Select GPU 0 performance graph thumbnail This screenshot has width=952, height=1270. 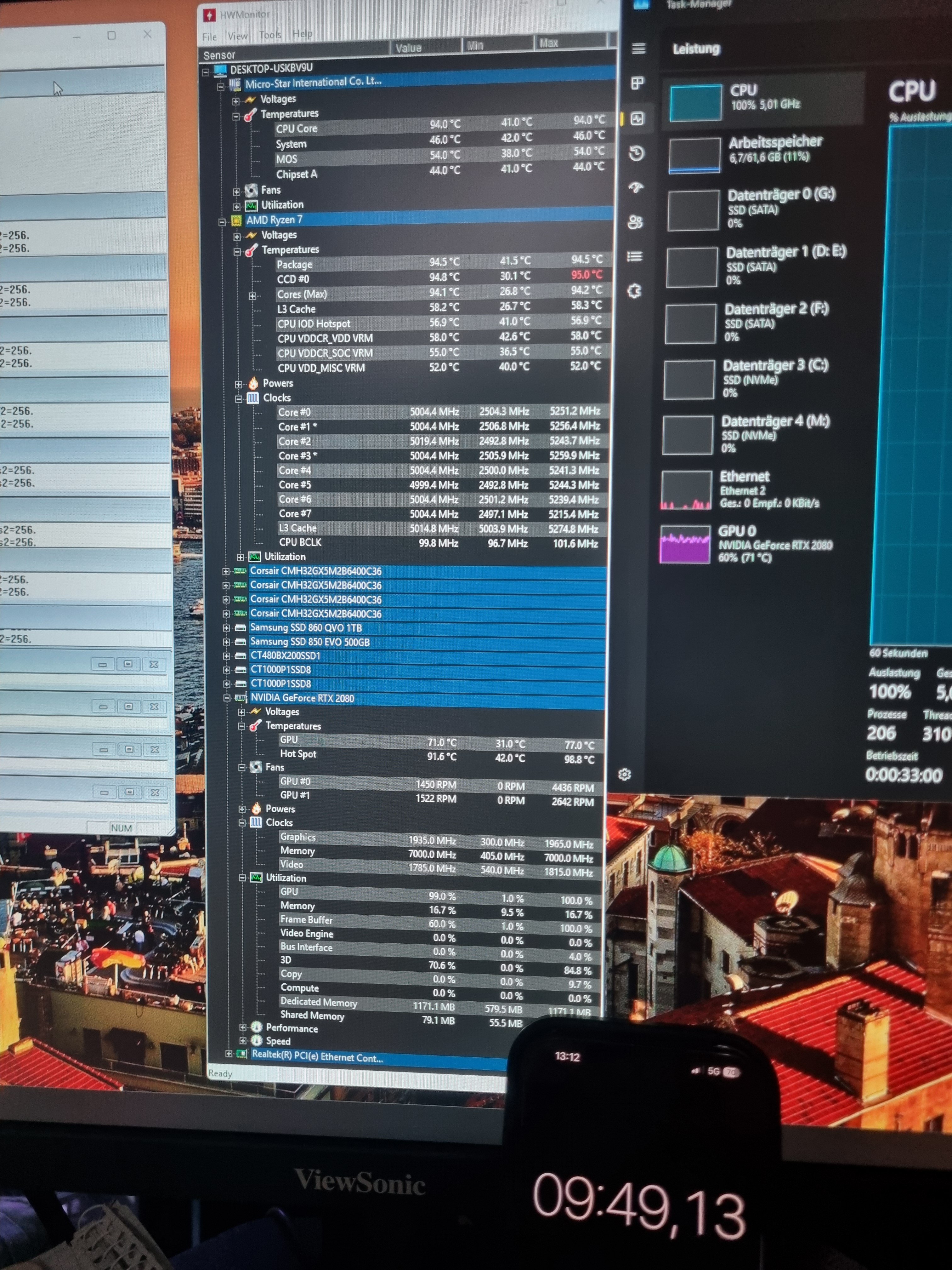click(685, 544)
